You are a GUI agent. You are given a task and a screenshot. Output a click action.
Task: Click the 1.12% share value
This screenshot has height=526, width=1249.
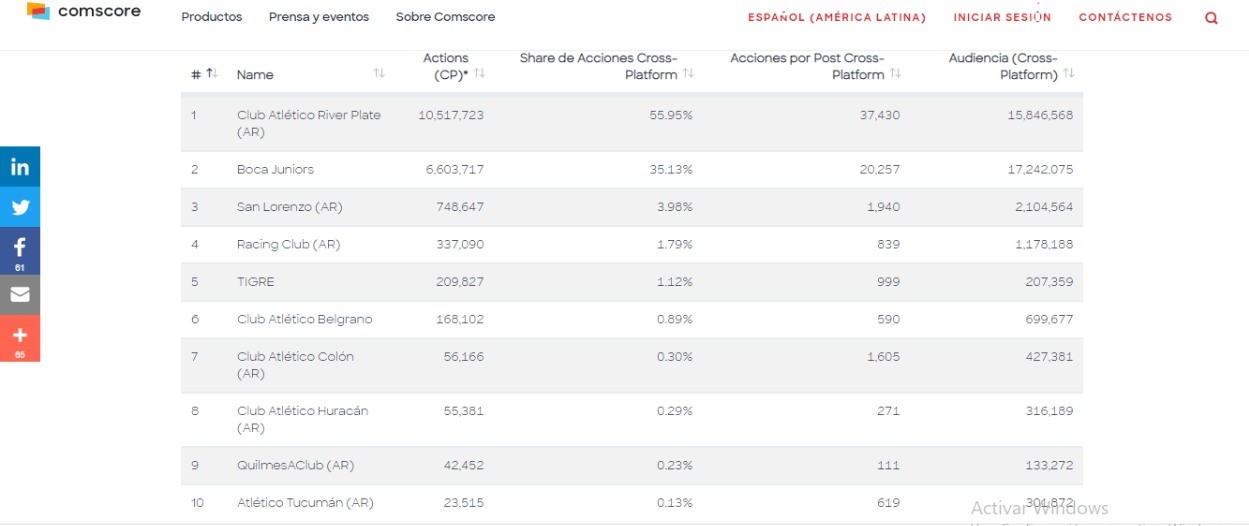675,282
